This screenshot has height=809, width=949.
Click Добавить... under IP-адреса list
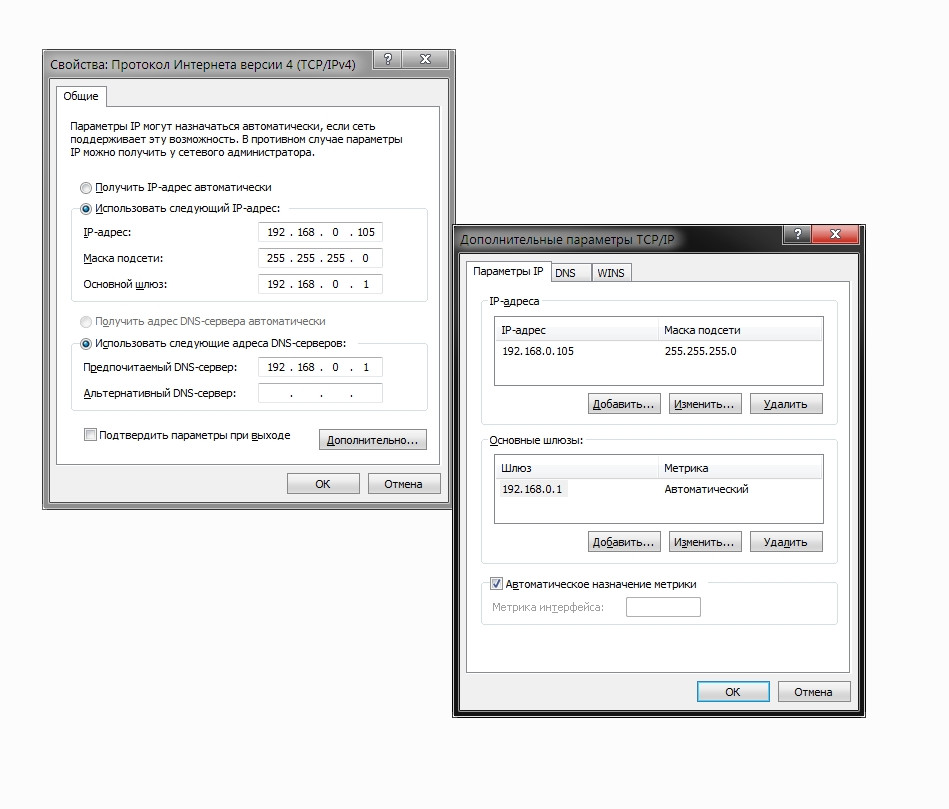624,404
